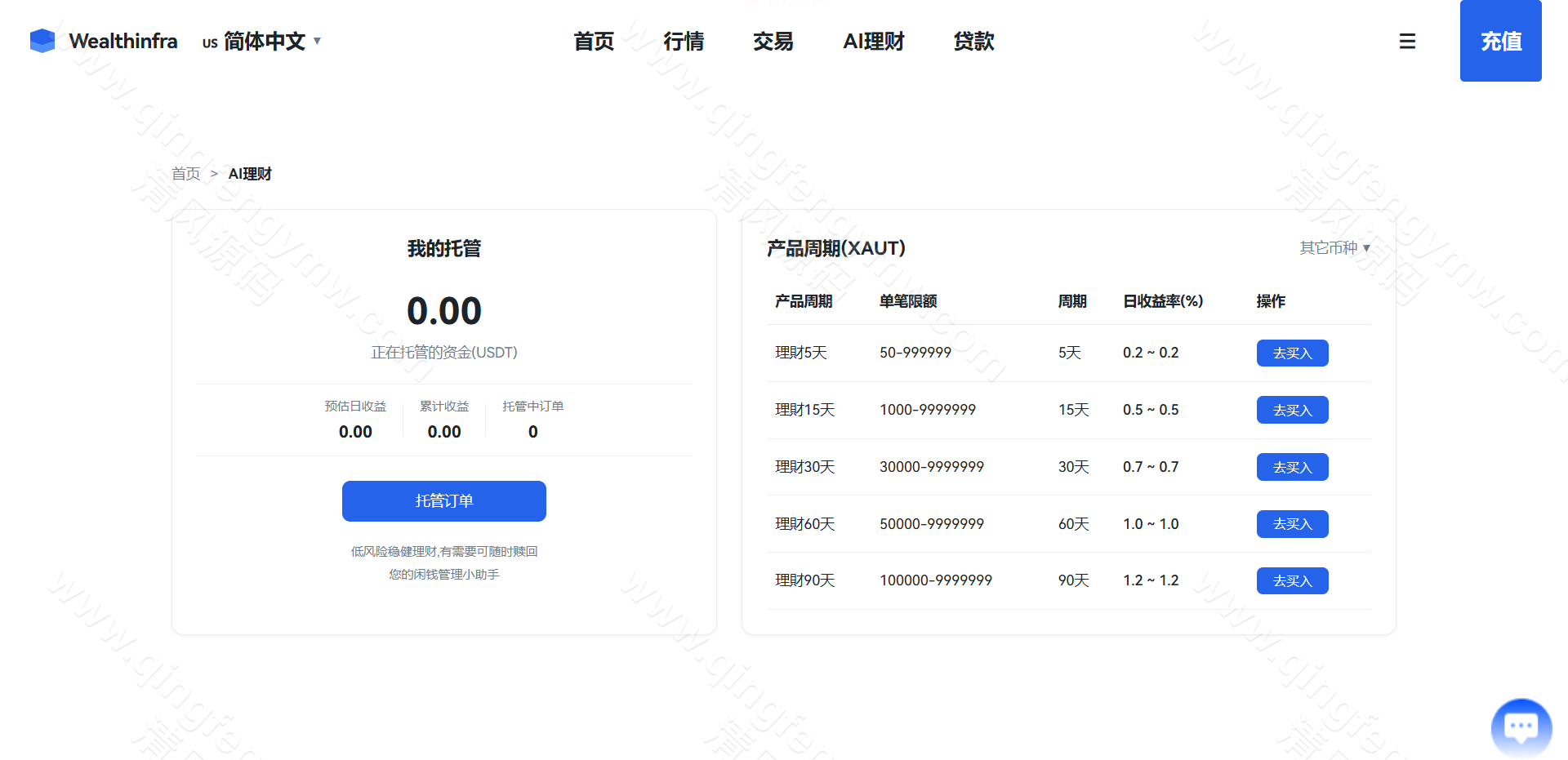Open the 交易 nav tab
Screen dimensions: 1568x760
[773, 41]
